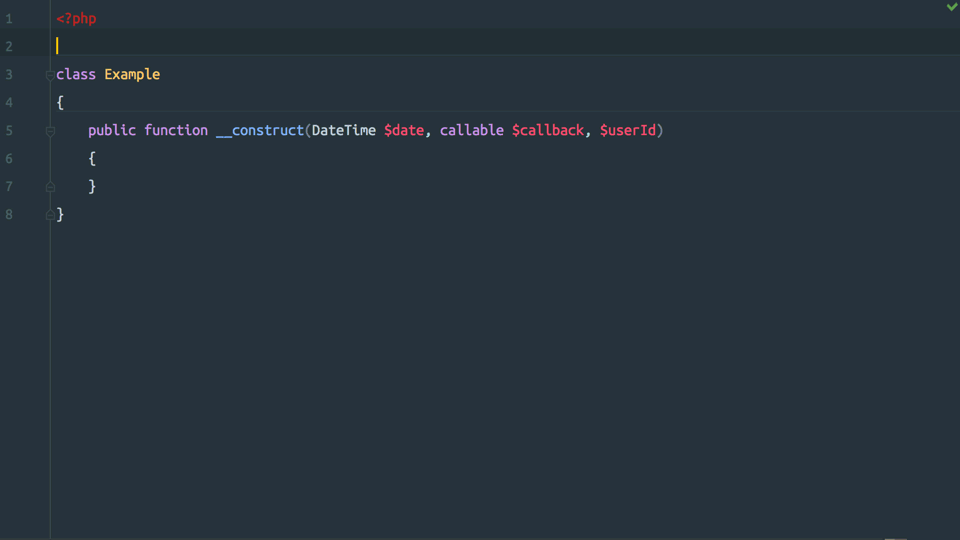Image resolution: width=960 pixels, height=540 pixels.
Task: Click the opening brace on line 6
Action: tap(92, 159)
